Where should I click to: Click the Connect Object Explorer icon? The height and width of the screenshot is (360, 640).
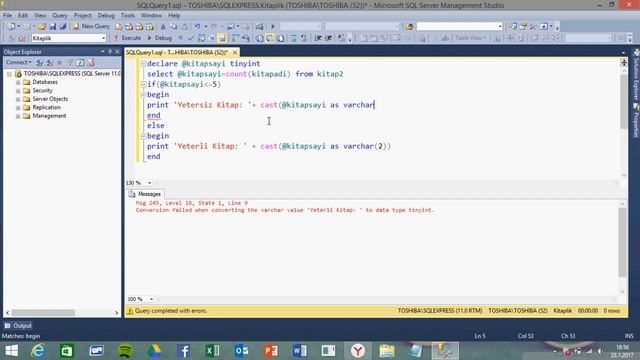40,62
